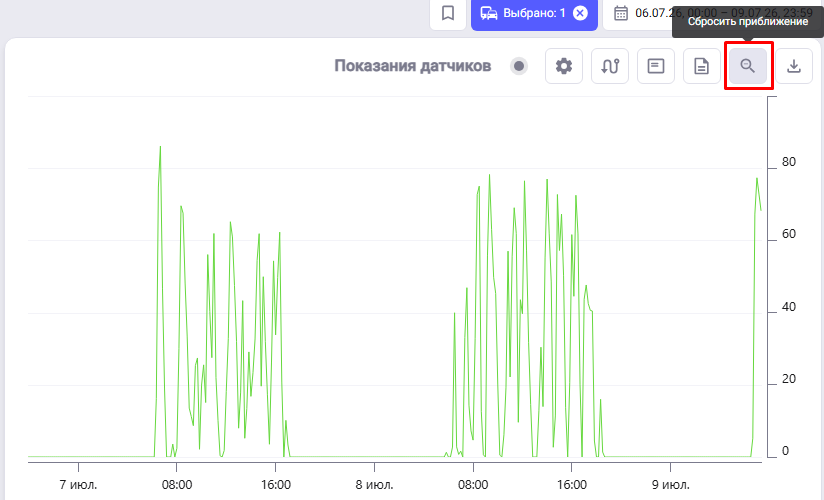
Task: Click the "Показания датчиков" chart title
Action: click(413, 66)
